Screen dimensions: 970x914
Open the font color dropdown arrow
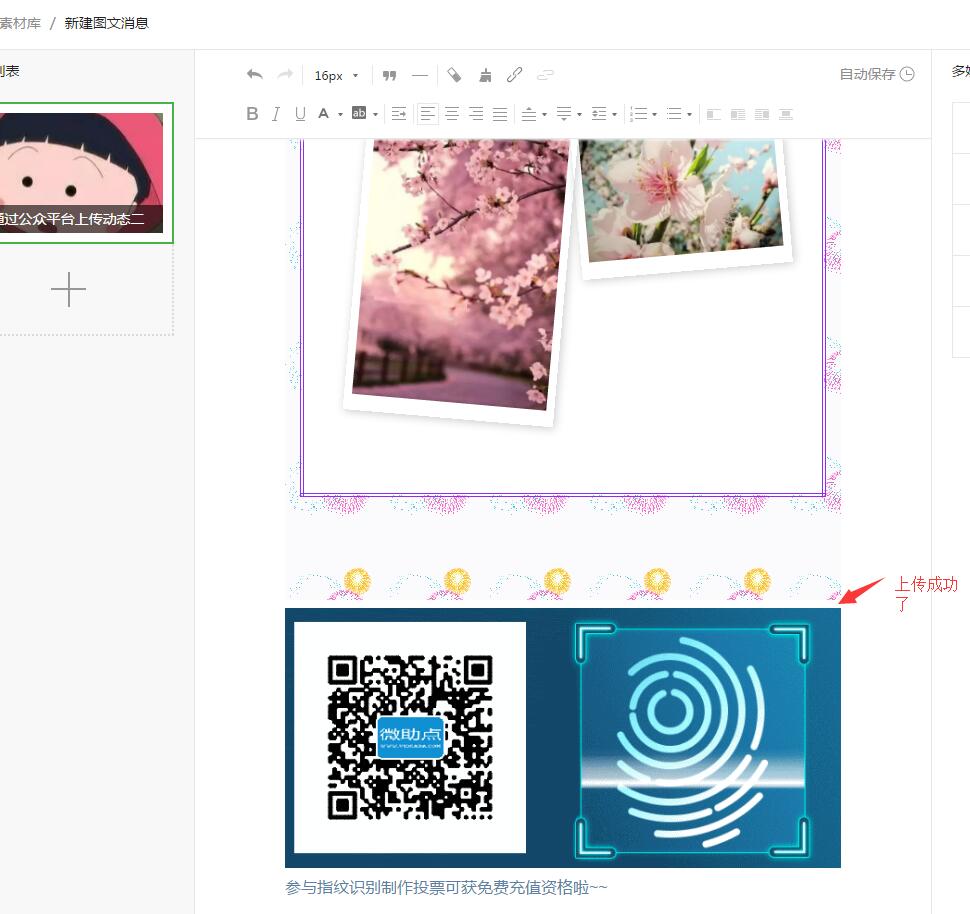click(340, 114)
